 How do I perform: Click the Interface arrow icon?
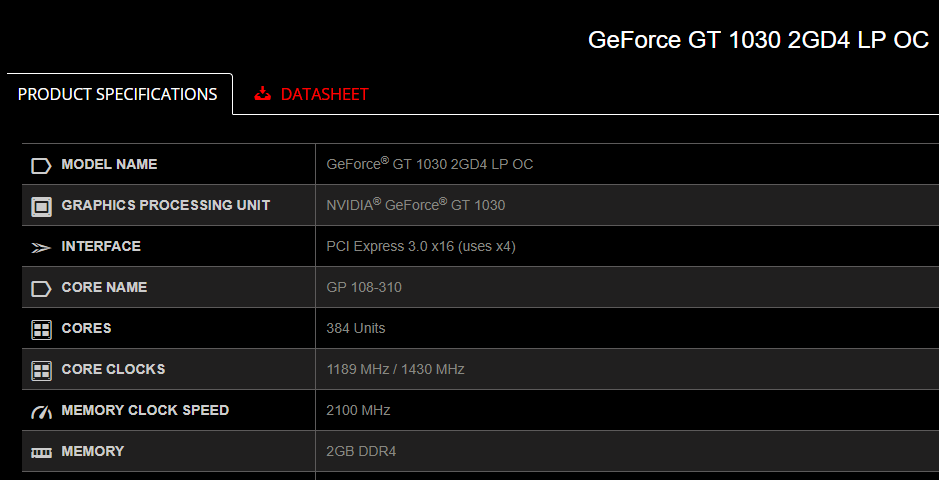41,247
